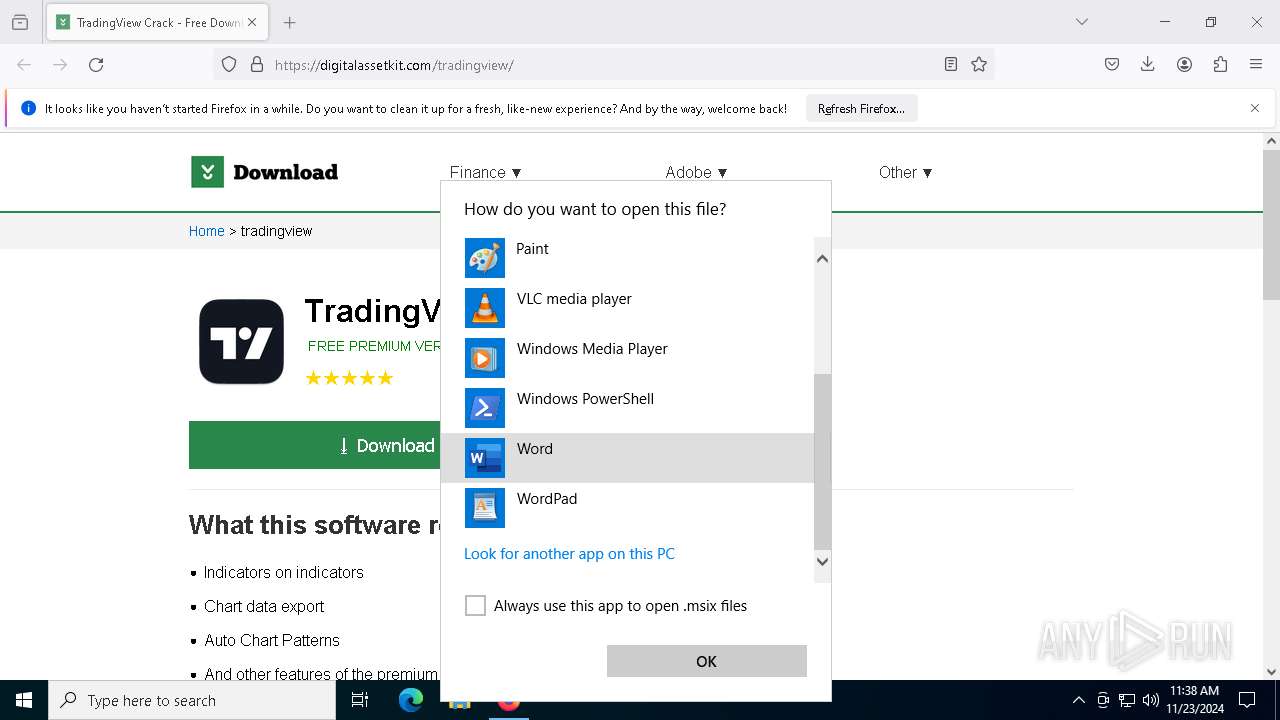
Task: Toggle reader view icon in address bar
Action: pyautogui.click(x=951, y=65)
